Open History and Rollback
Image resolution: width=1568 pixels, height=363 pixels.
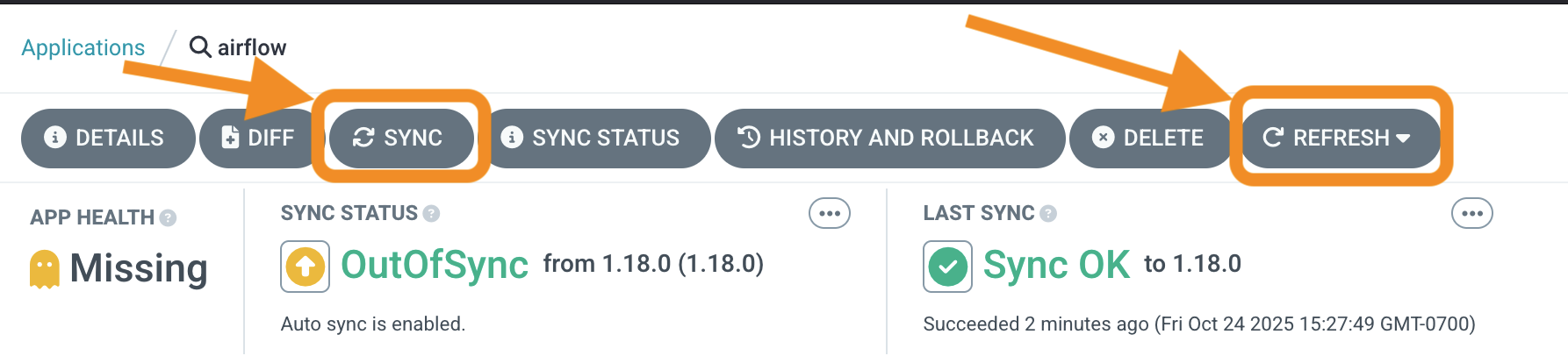888,138
